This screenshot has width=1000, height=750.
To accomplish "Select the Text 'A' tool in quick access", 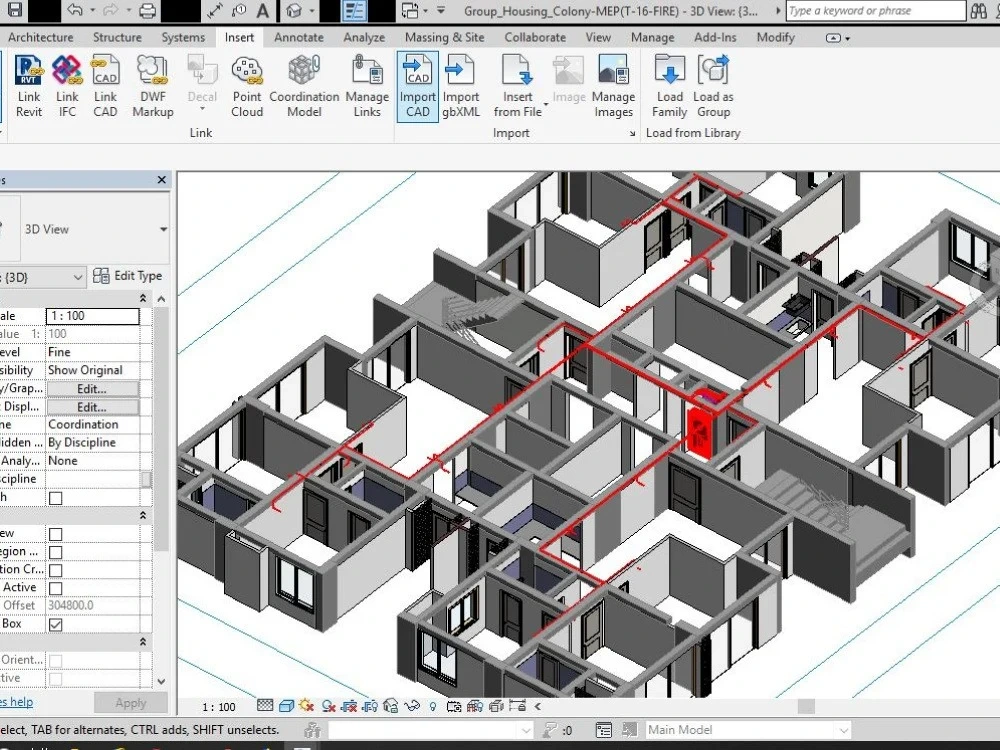I will [263, 11].
